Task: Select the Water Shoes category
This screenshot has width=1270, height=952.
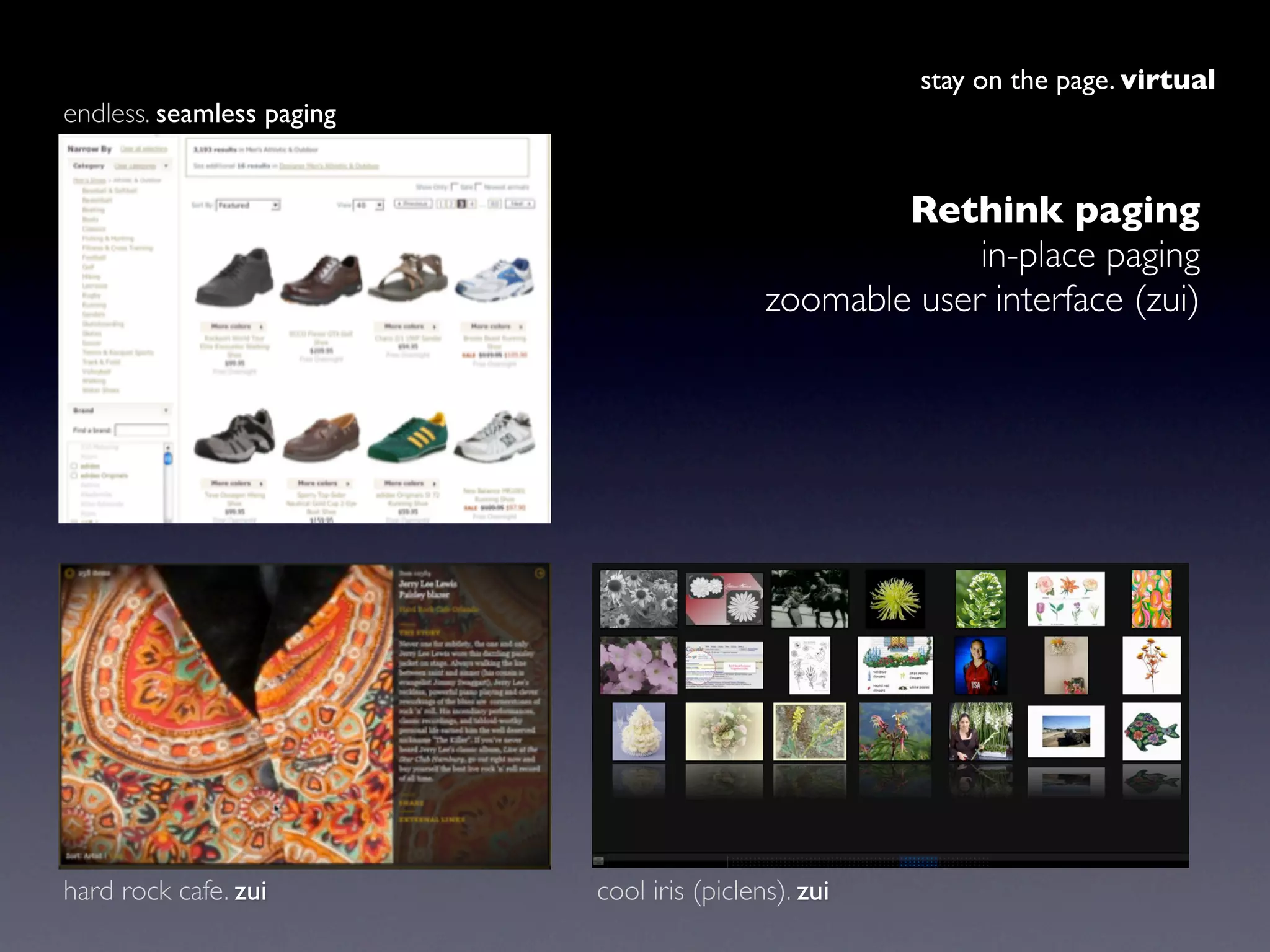Action: point(100,390)
